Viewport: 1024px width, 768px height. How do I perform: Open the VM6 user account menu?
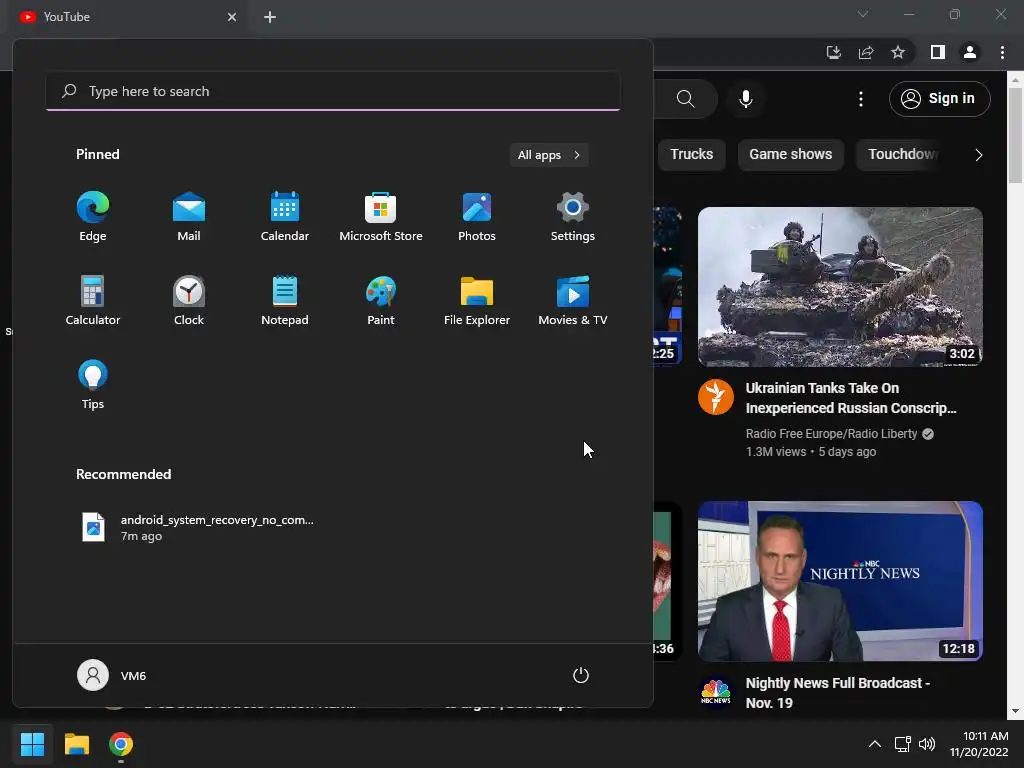tap(112, 675)
